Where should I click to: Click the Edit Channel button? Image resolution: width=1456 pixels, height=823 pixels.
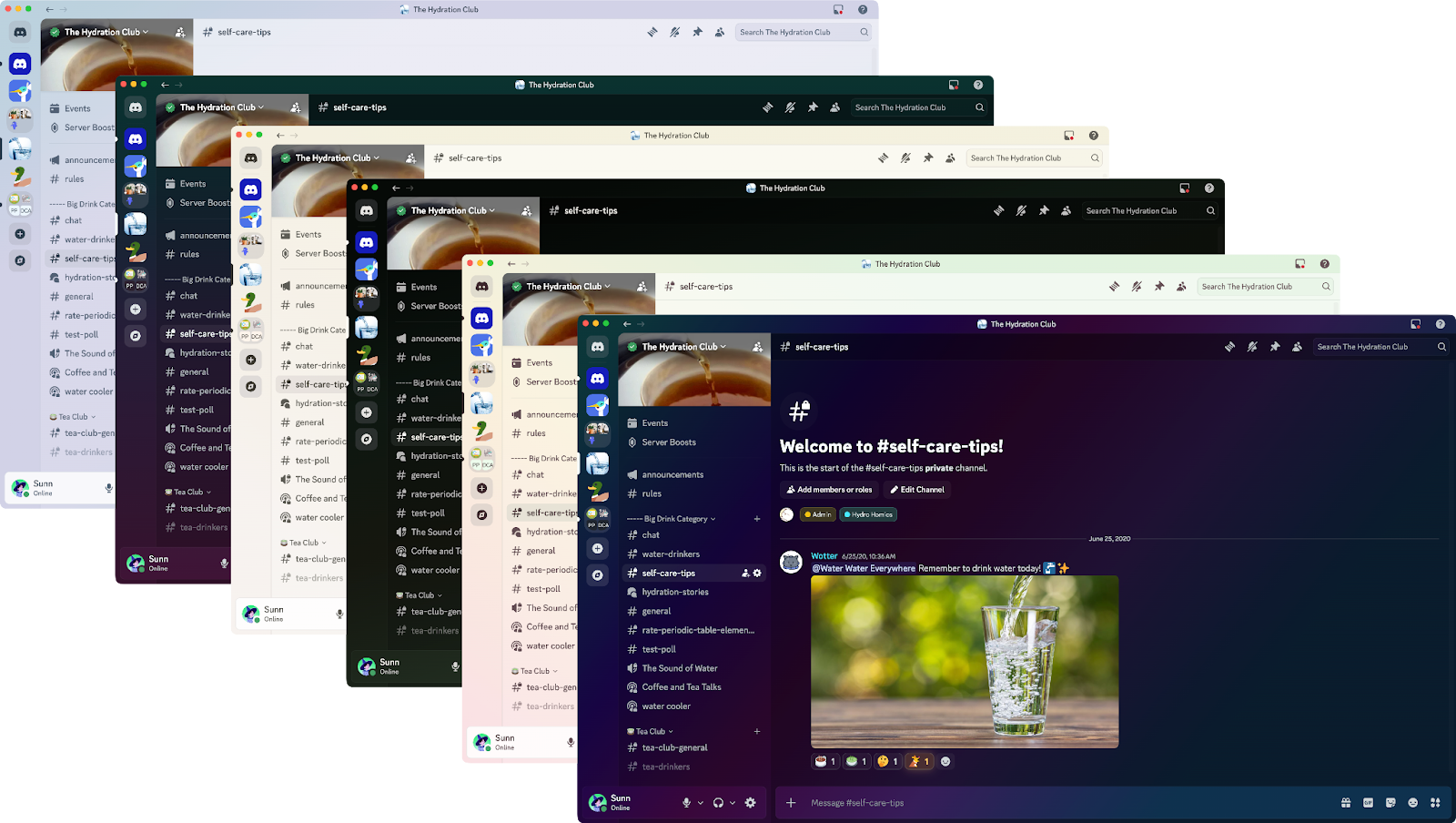pos(917,489)
